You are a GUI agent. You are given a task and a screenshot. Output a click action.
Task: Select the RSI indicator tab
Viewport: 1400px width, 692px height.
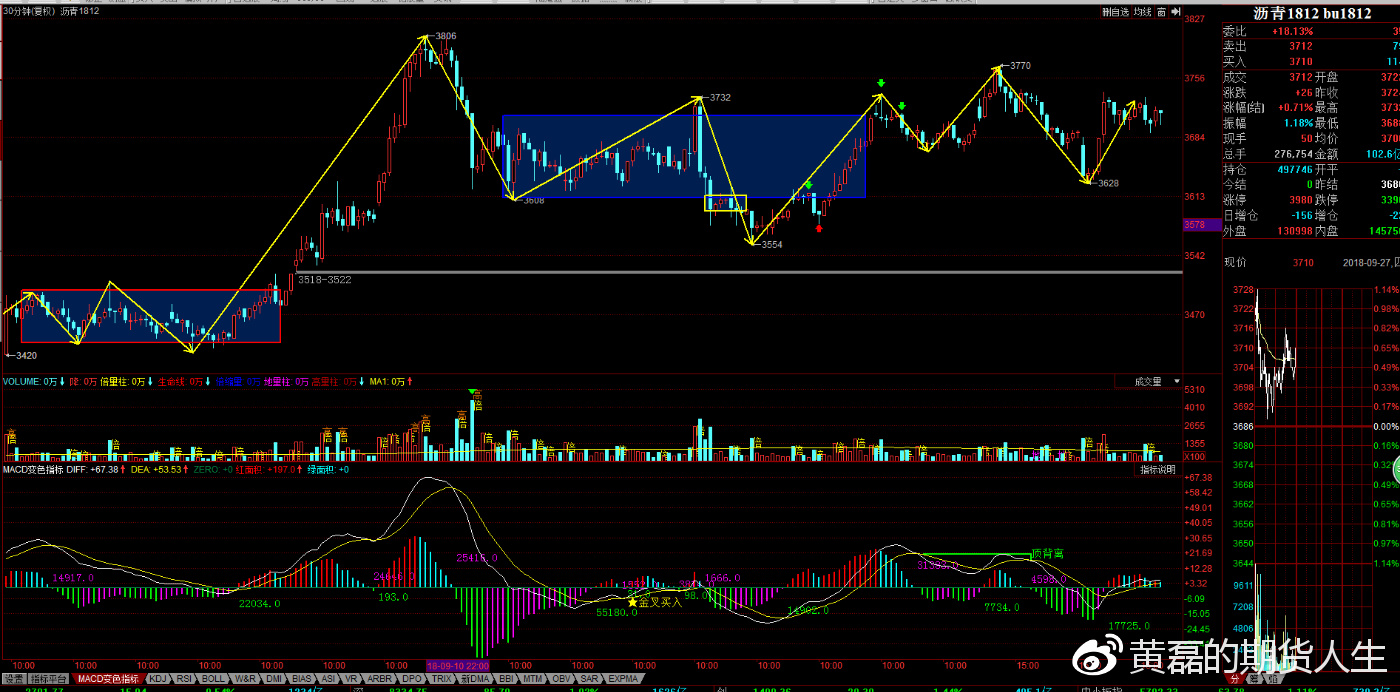(x=184, y=679)
